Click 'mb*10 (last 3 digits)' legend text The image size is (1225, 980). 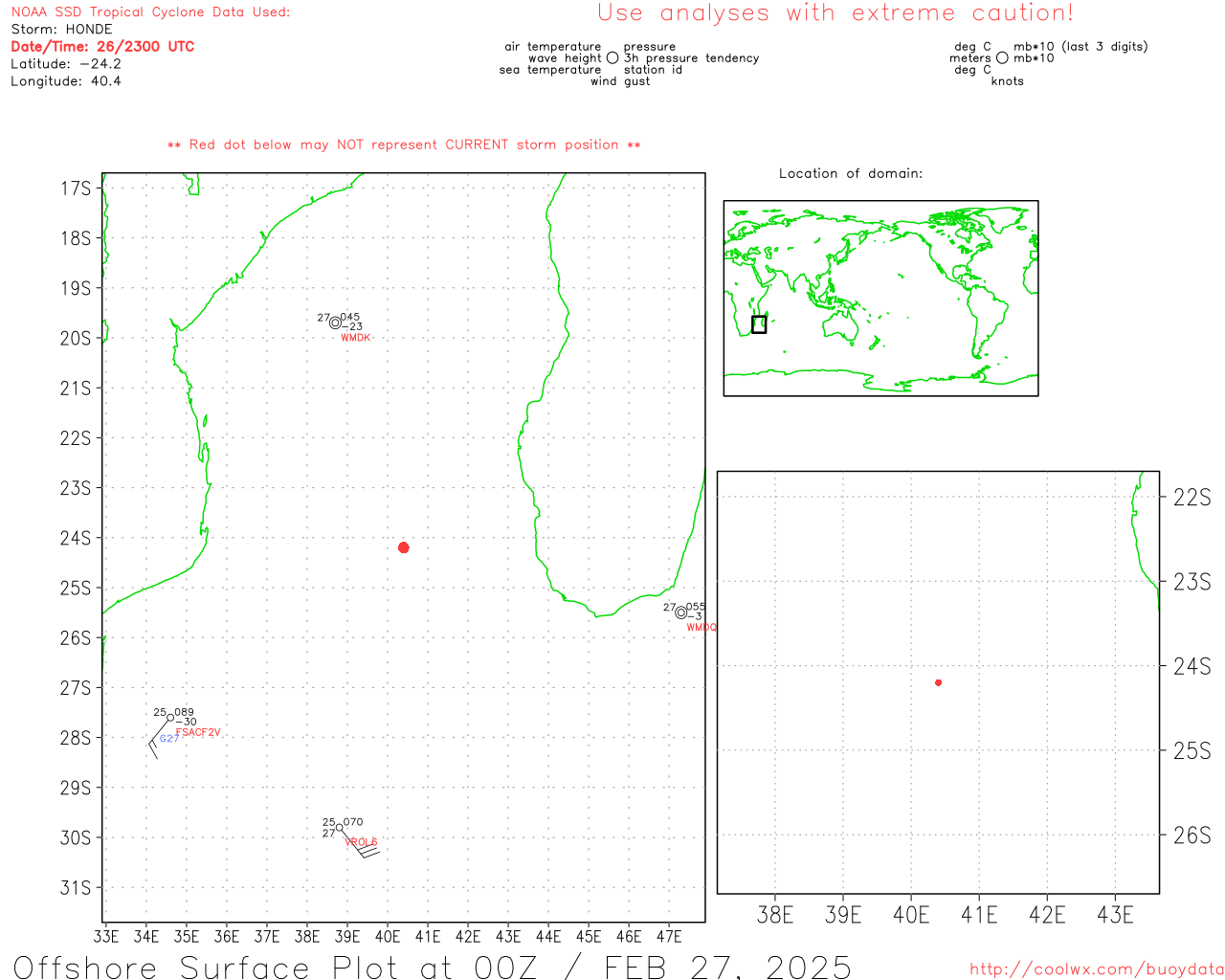tap(1080, 47)
